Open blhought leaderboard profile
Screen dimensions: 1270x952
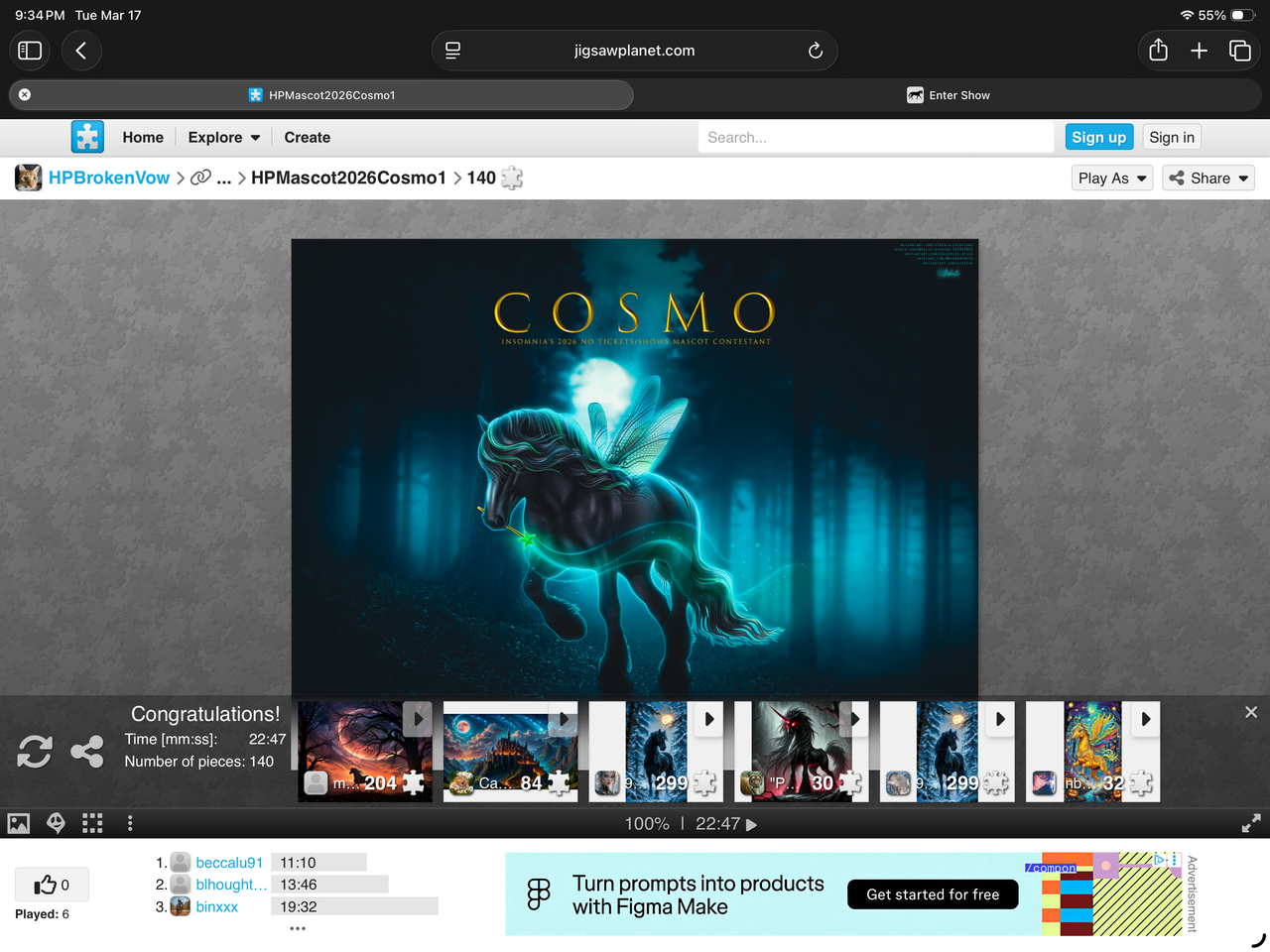(x=231, y=885)
